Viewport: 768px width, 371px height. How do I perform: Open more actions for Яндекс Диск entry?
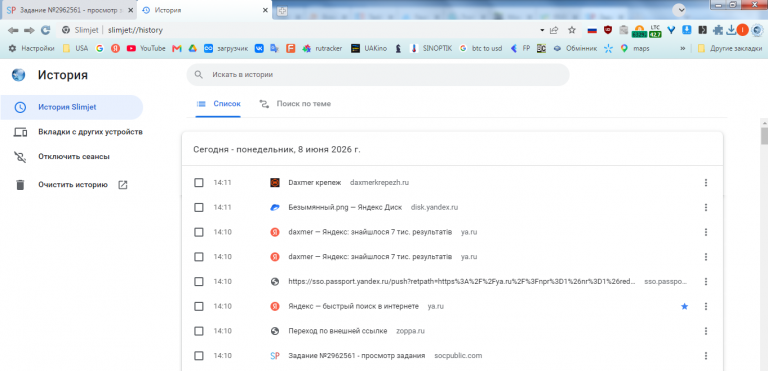pos(706,207)
